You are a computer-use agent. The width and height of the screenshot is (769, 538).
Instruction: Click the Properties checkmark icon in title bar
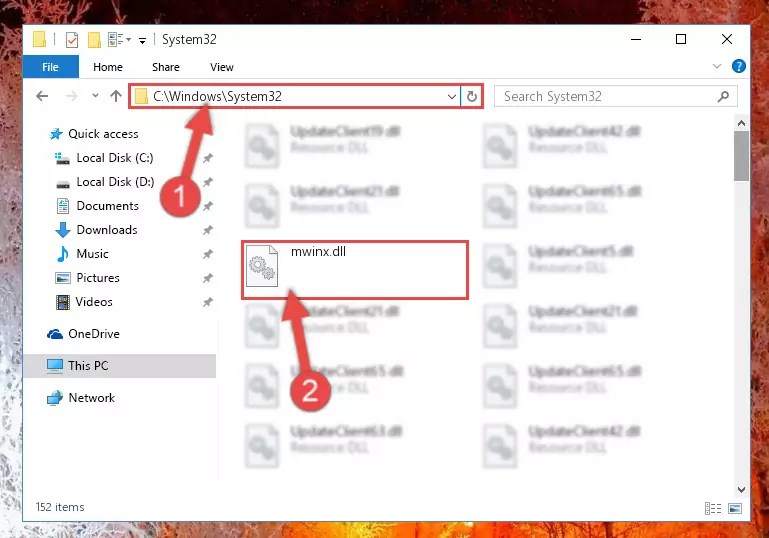point(72,39)
